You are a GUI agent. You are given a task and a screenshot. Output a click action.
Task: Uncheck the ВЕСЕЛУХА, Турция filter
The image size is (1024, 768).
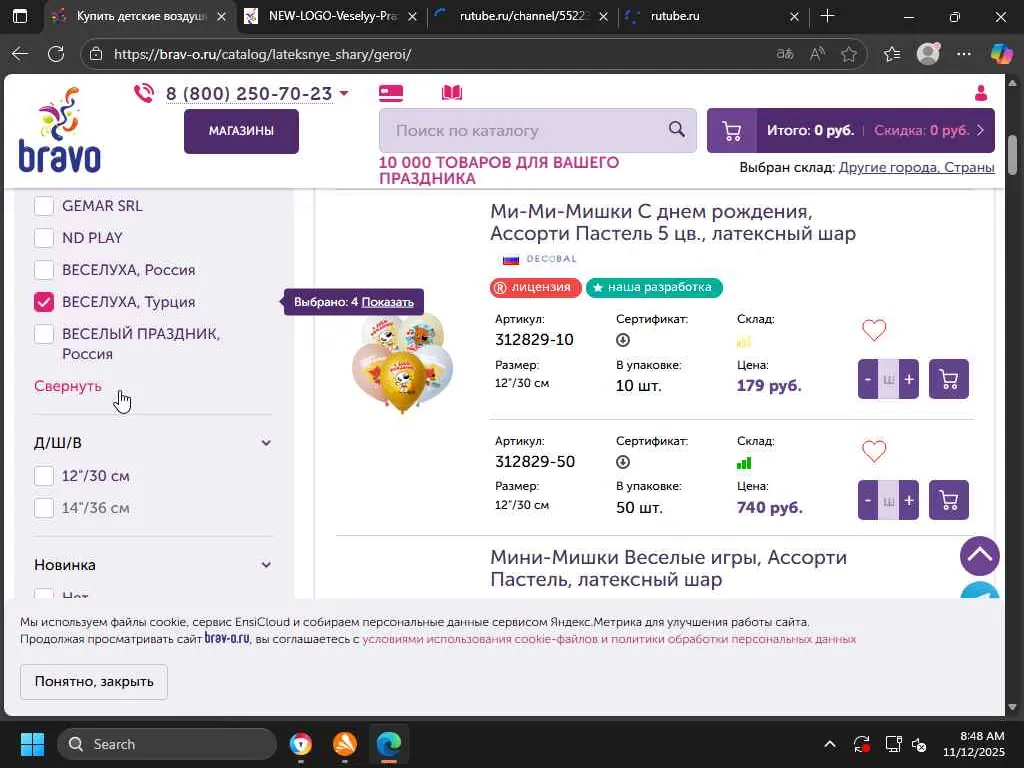click(44, 302)
